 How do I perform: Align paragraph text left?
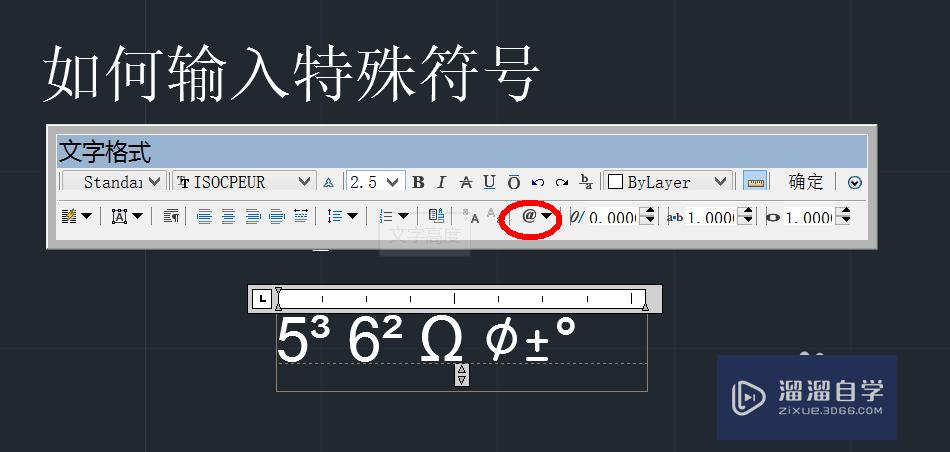point(204,216)
